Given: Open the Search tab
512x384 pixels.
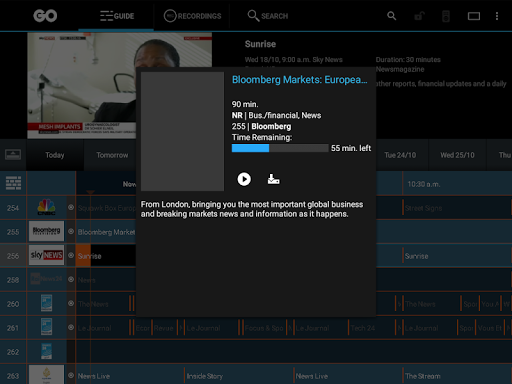Looking at the screenshot, I should [x=268, y=16].
